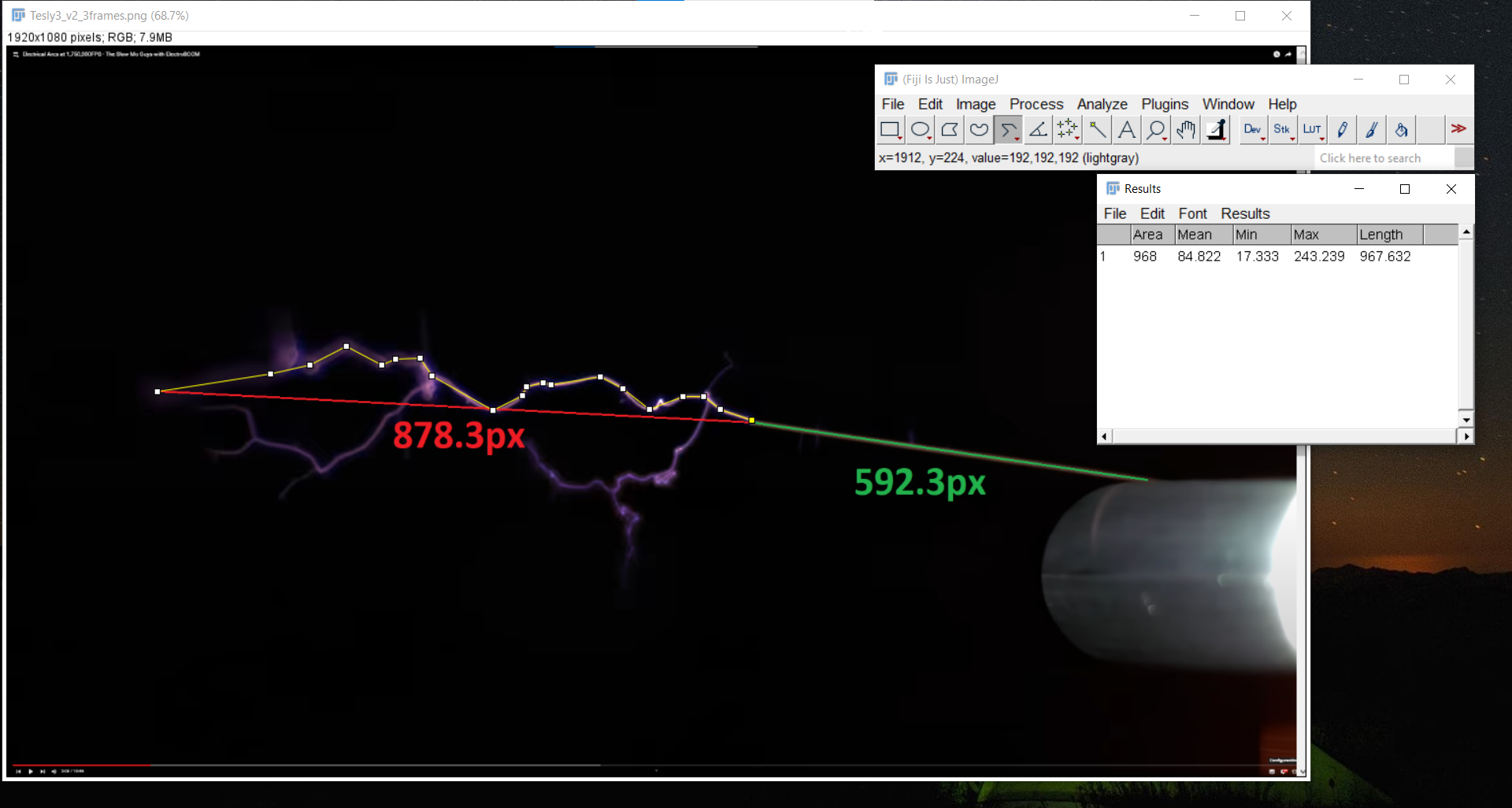1512x808 pixels.
Task: Open the Dev developer dropdown menu
Action: 1253,130
